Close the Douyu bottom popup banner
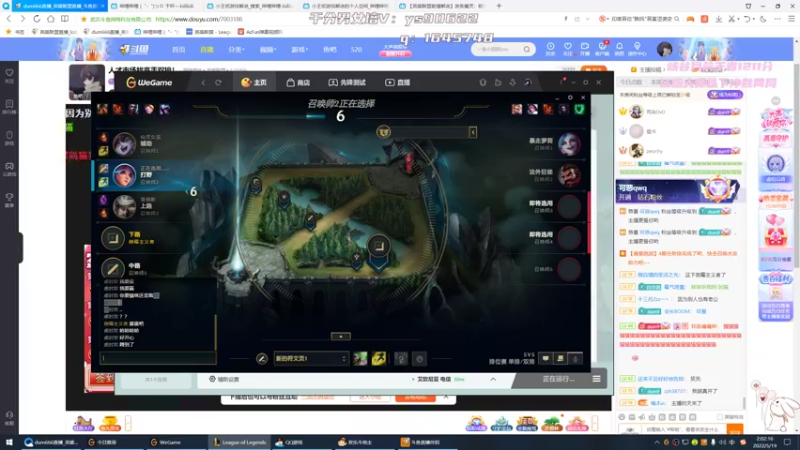The image size is (800, 450). (446, 396)
